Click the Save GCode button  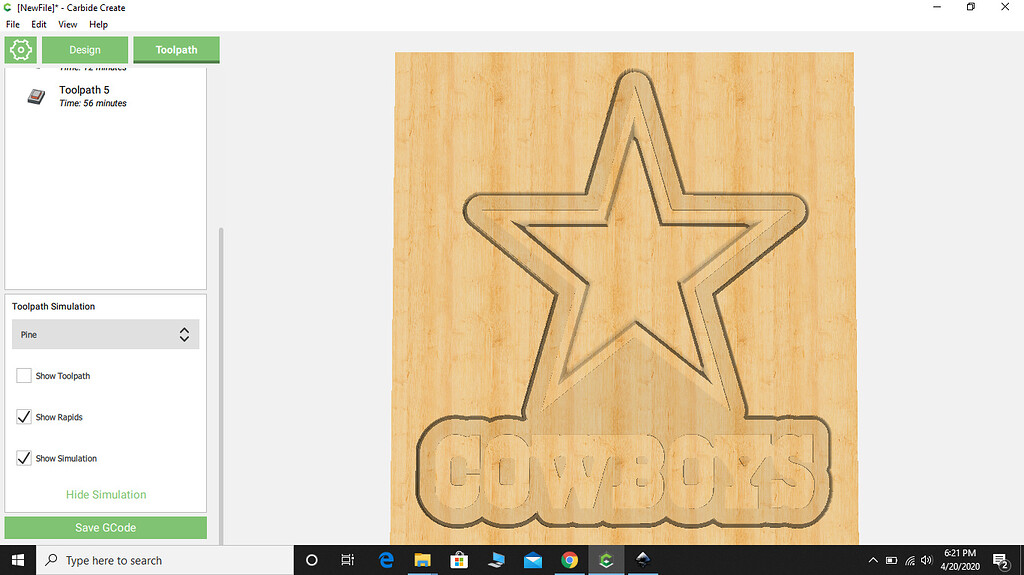coord(106,528)
